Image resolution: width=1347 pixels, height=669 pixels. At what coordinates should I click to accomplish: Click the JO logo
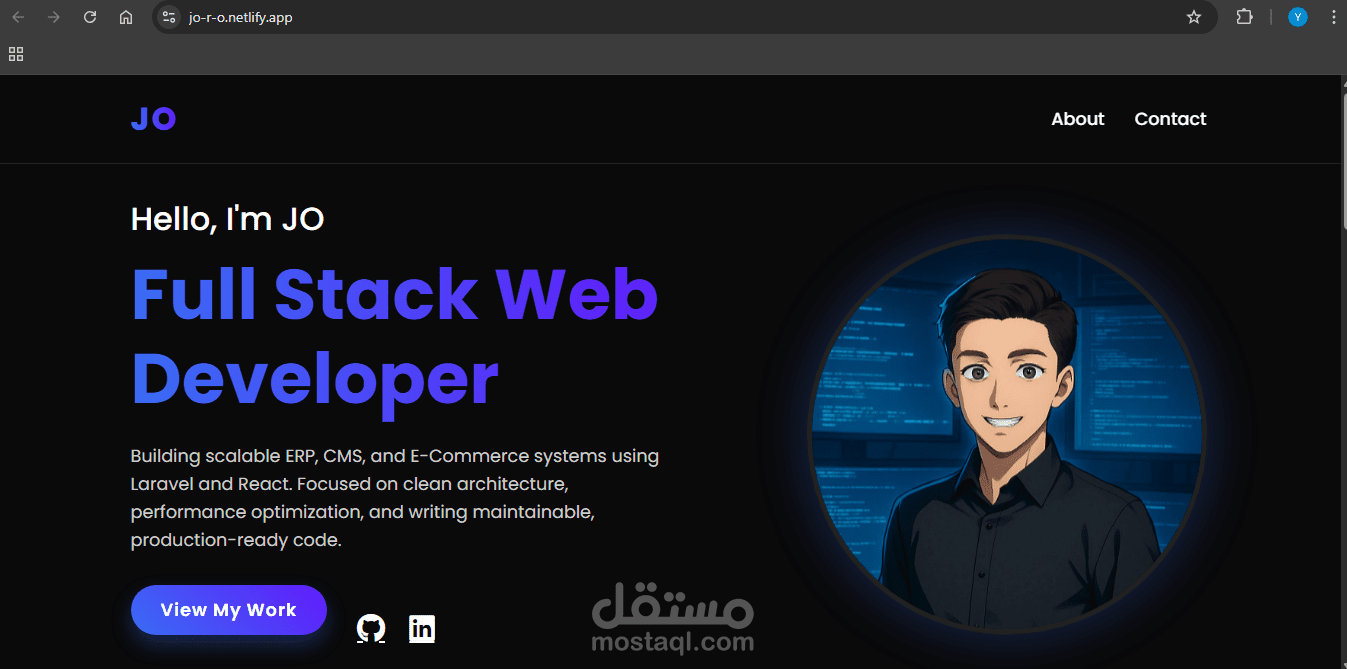[x=153, y=118]
